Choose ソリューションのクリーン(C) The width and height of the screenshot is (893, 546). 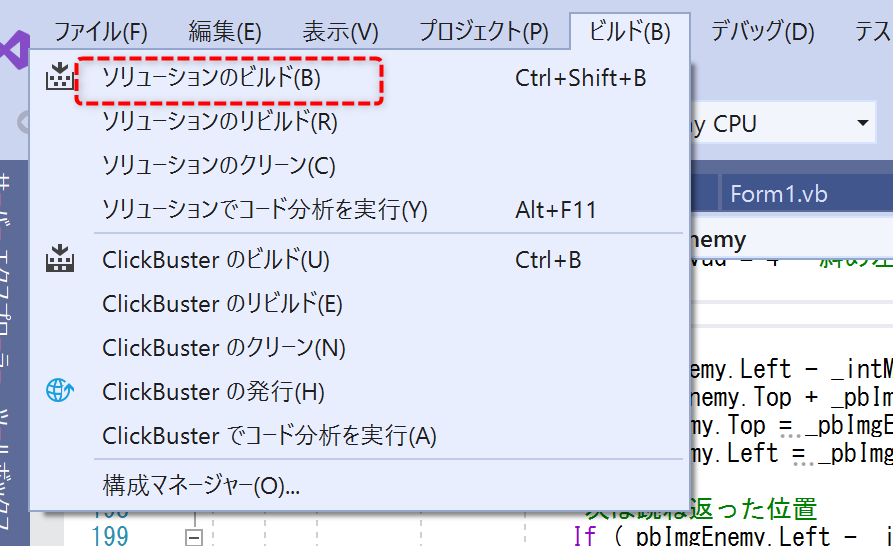click(x=359, y=166)
